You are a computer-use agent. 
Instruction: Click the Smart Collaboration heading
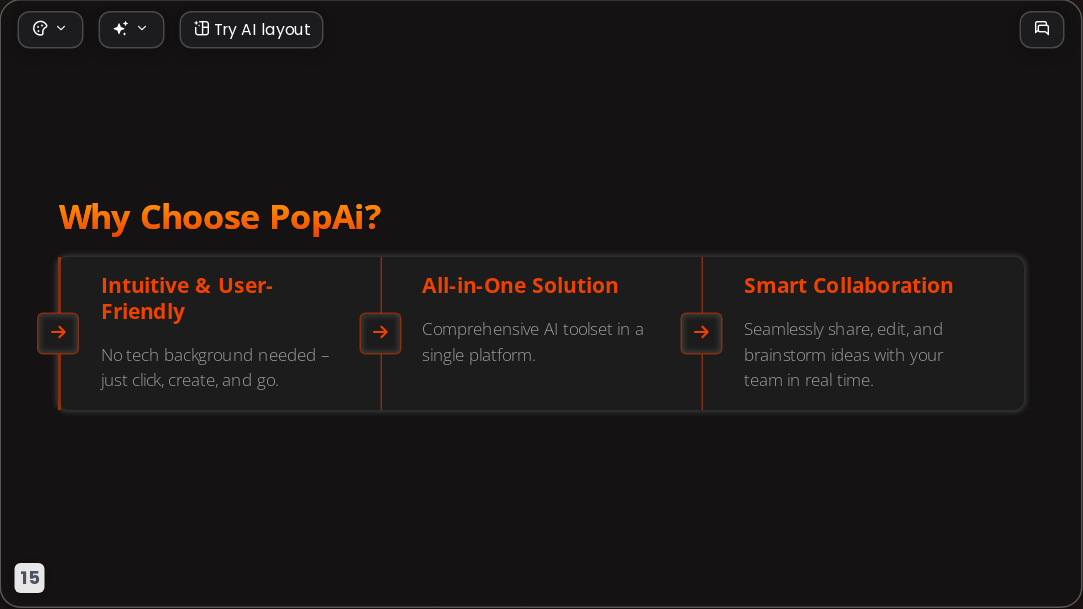tap(848, 285)
